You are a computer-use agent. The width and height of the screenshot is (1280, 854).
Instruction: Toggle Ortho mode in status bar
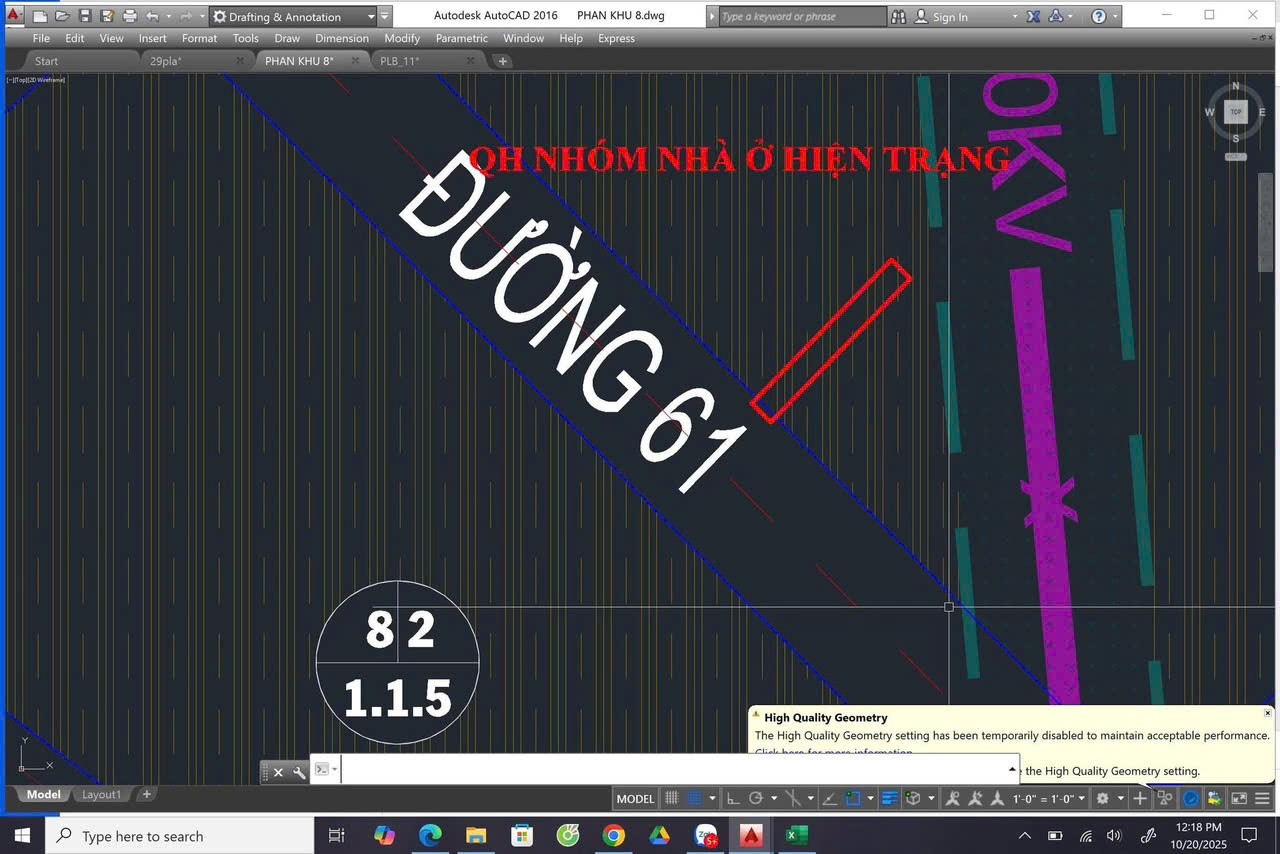coord(733,798)
